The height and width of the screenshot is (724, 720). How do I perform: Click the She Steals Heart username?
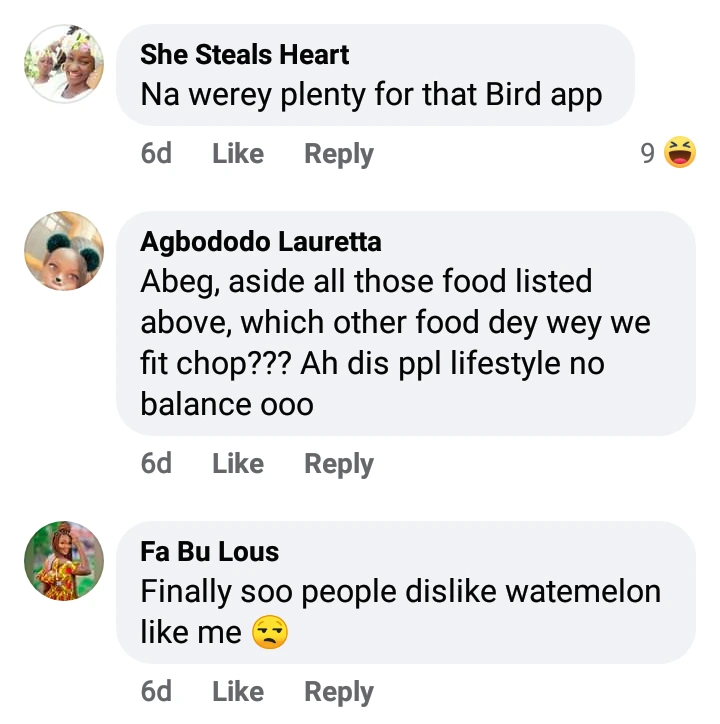245,54
